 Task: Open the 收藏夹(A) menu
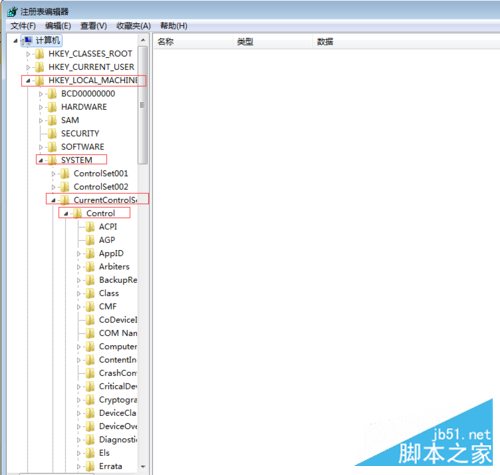pyautogui.click(x=133, y=26)
